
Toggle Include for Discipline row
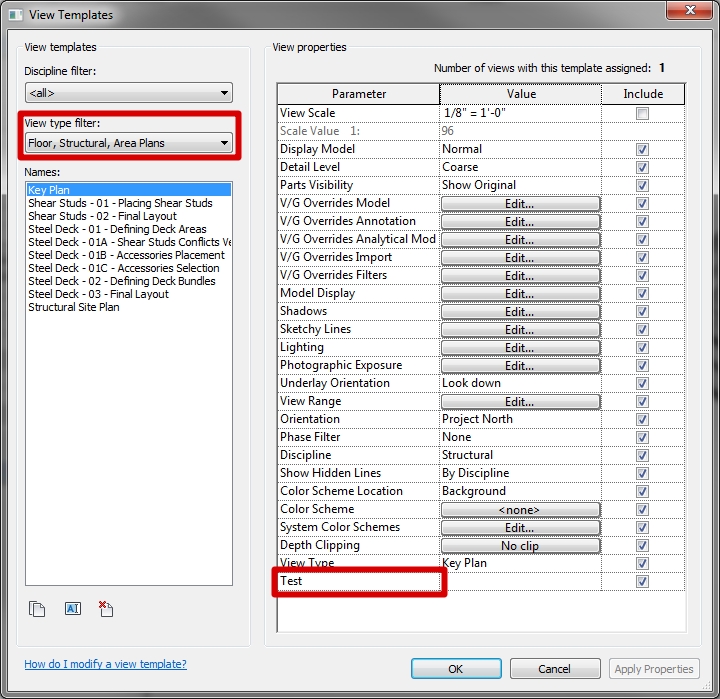[x=642, y=455]
